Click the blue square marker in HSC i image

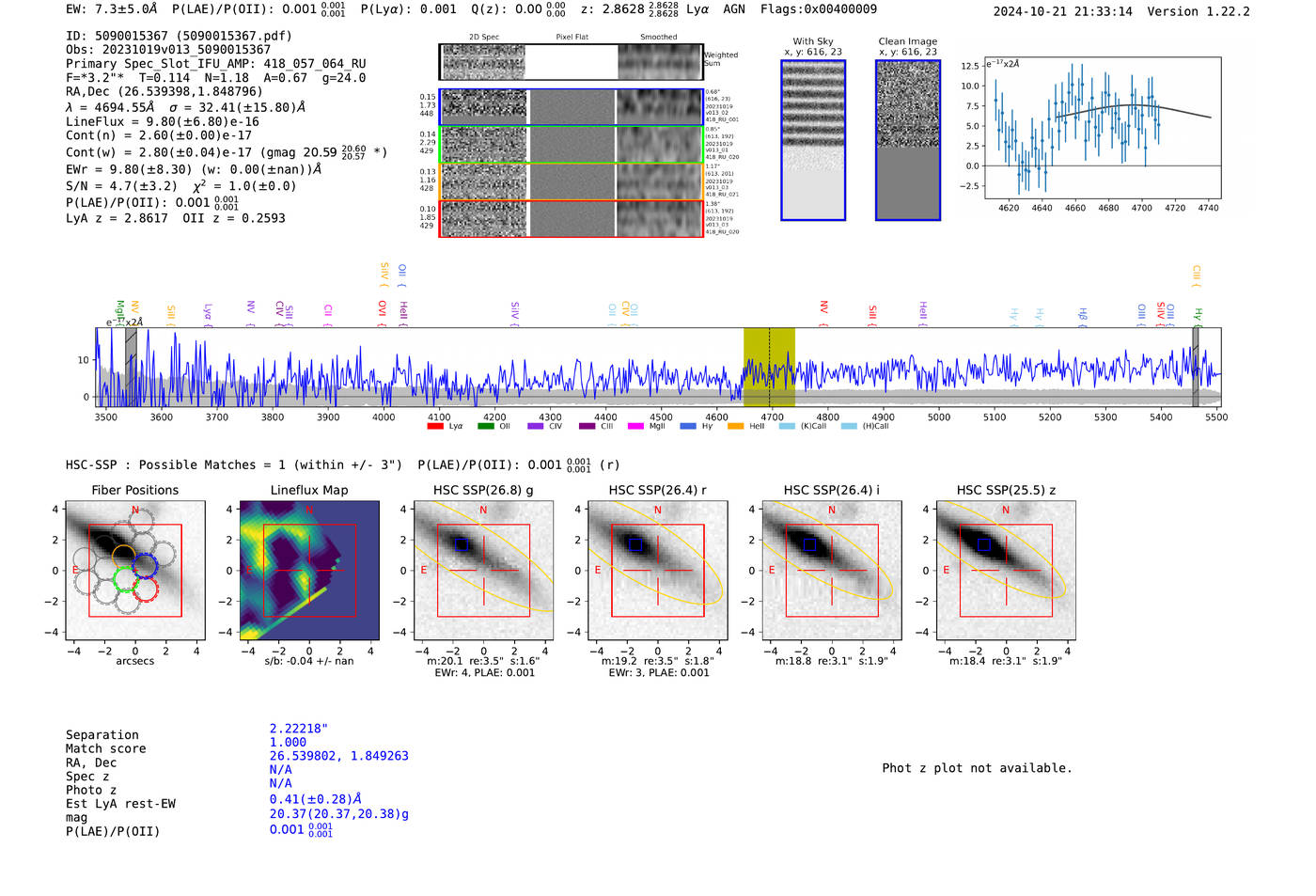pos(808,544)
